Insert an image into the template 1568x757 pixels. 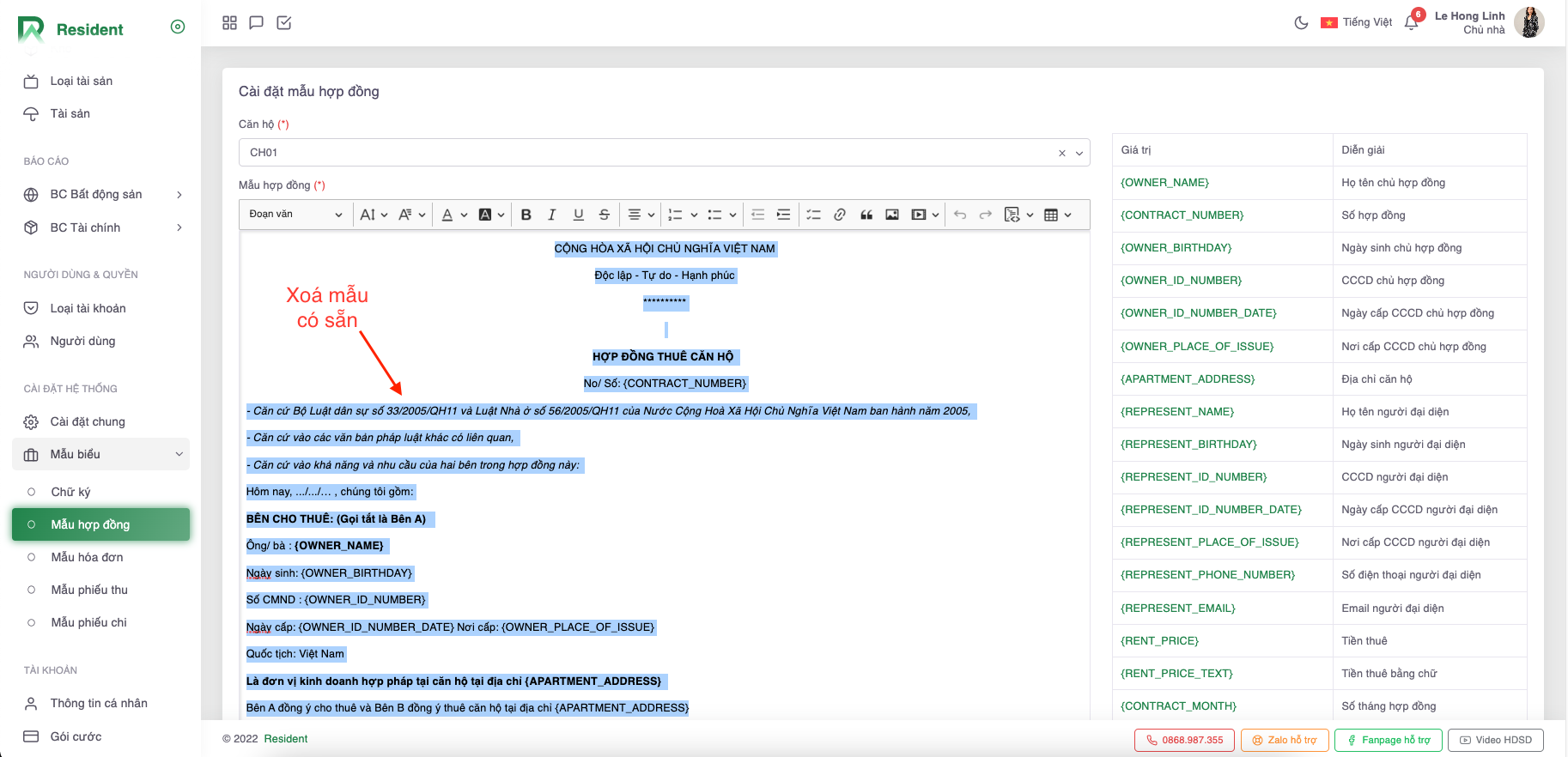892,215
